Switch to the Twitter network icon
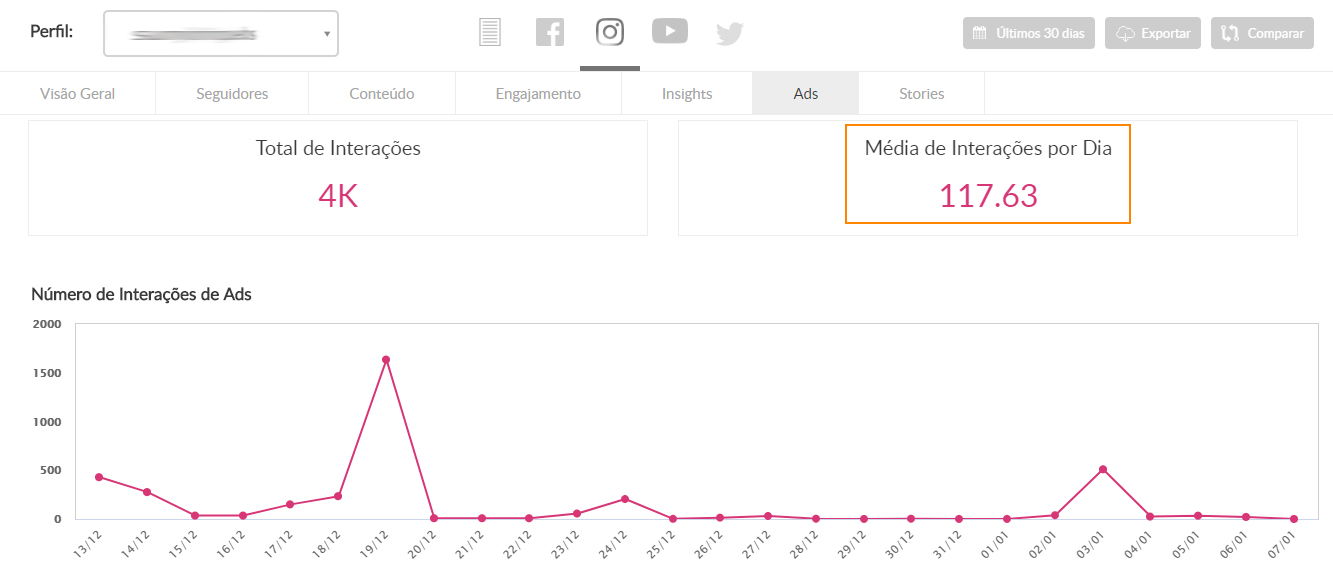Viewport: 1333px width, 564px height. [730, 33]
